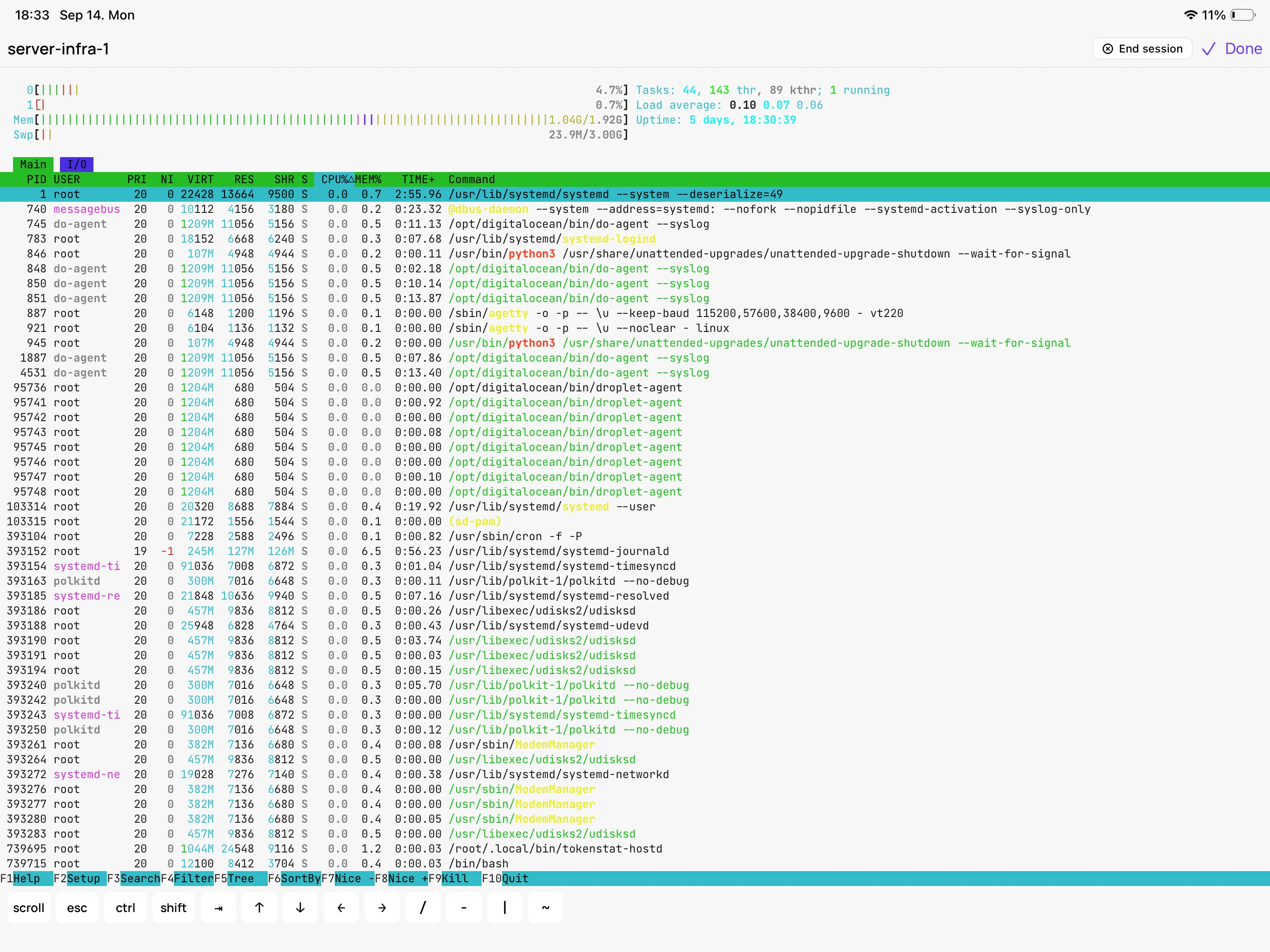Select the (sd-pam) process row

point(635,522)
